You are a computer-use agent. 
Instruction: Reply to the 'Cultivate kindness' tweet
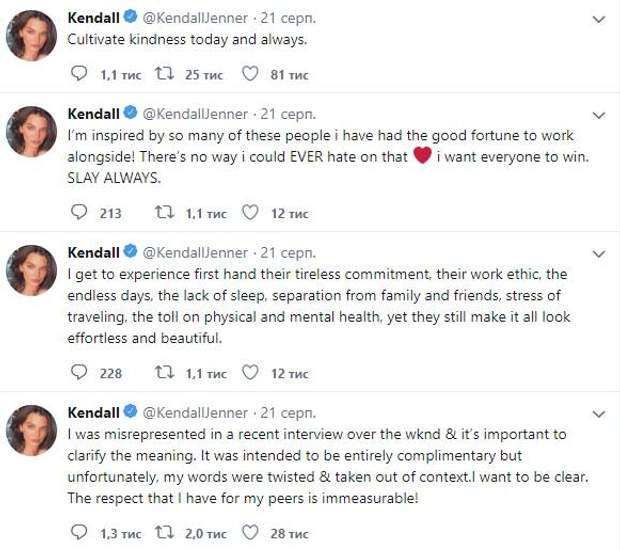click(x=82, y=73)
